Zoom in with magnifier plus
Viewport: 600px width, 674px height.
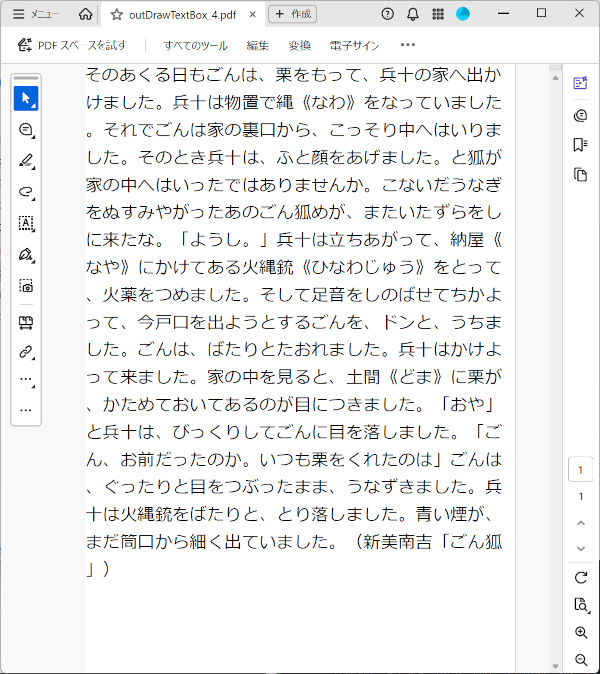click(581, 632)
